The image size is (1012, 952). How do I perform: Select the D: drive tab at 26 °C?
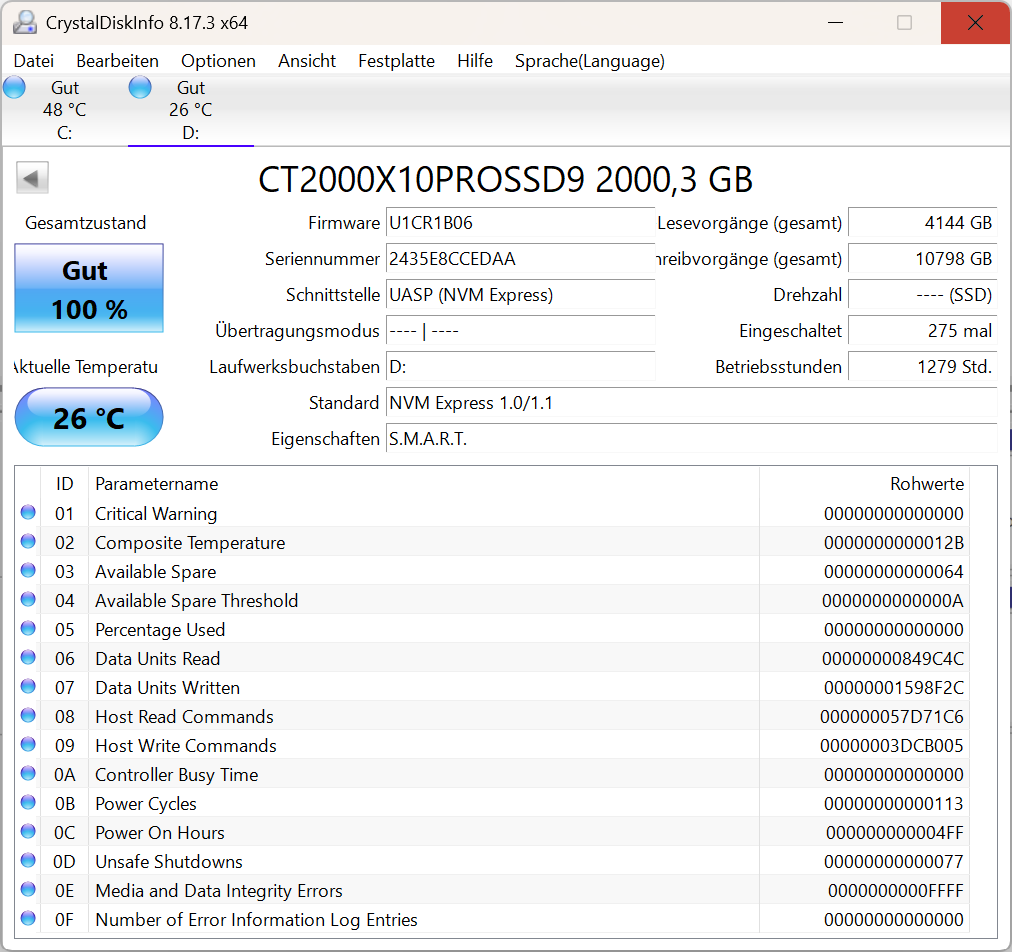click(x=190, y=110)
